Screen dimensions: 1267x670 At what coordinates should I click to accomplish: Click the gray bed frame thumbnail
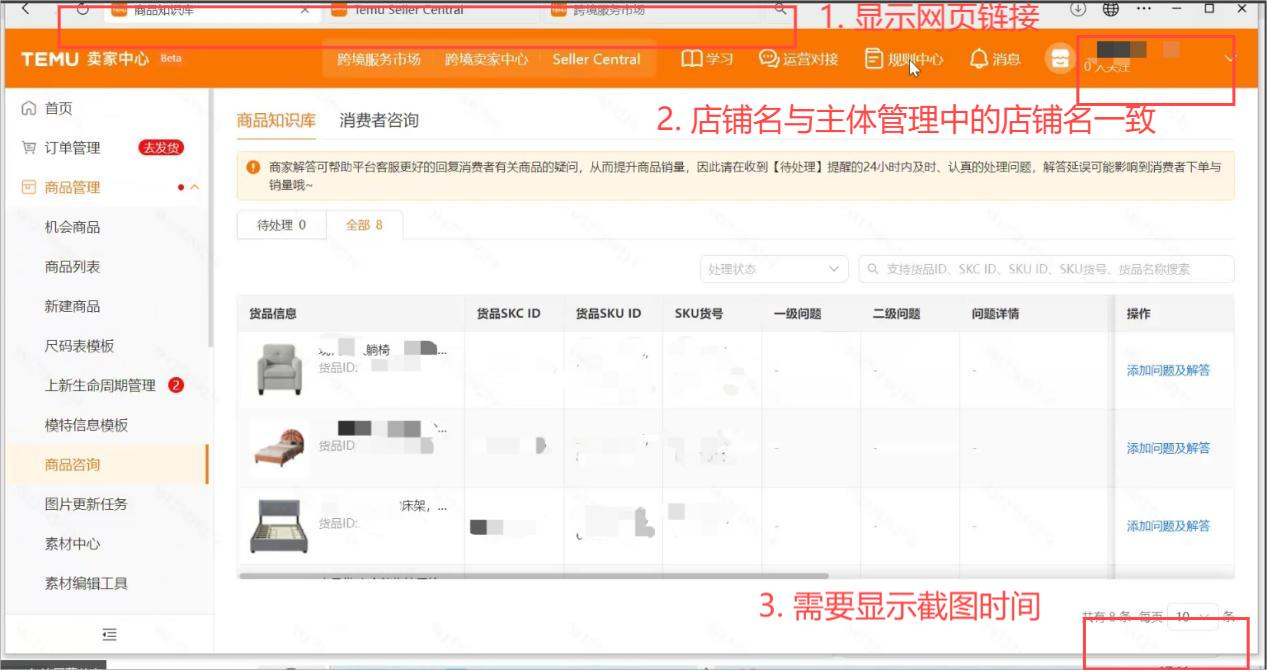point(279,526)
